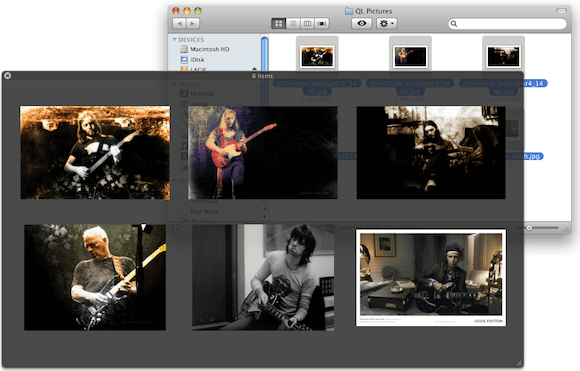This screenshot has height=371, width=580.
Task: Select iDisk in the sidebar
Action: [x=197, y=60]
